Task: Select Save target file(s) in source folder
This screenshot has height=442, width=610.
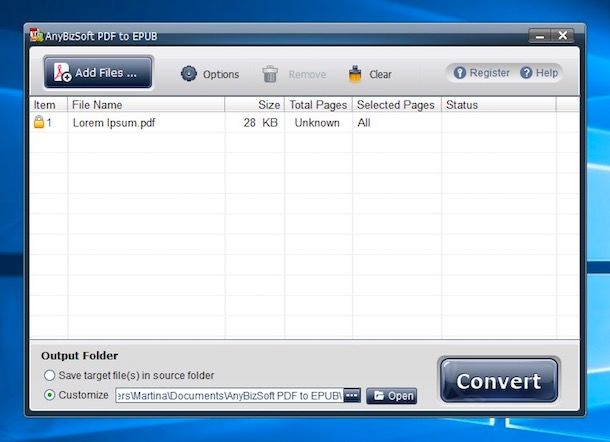Action: (x=50, y=376)
